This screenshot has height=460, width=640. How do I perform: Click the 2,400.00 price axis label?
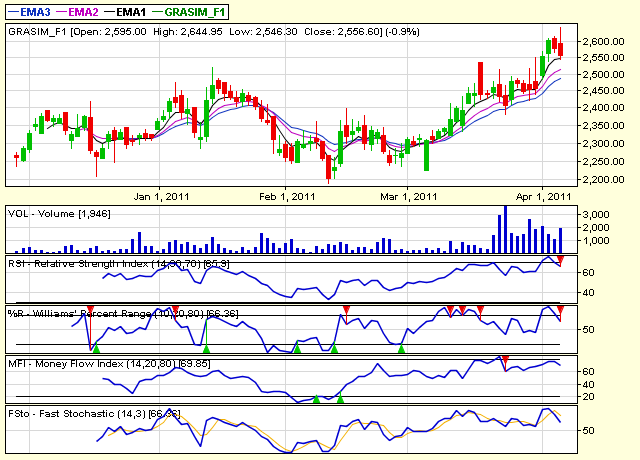604,108
